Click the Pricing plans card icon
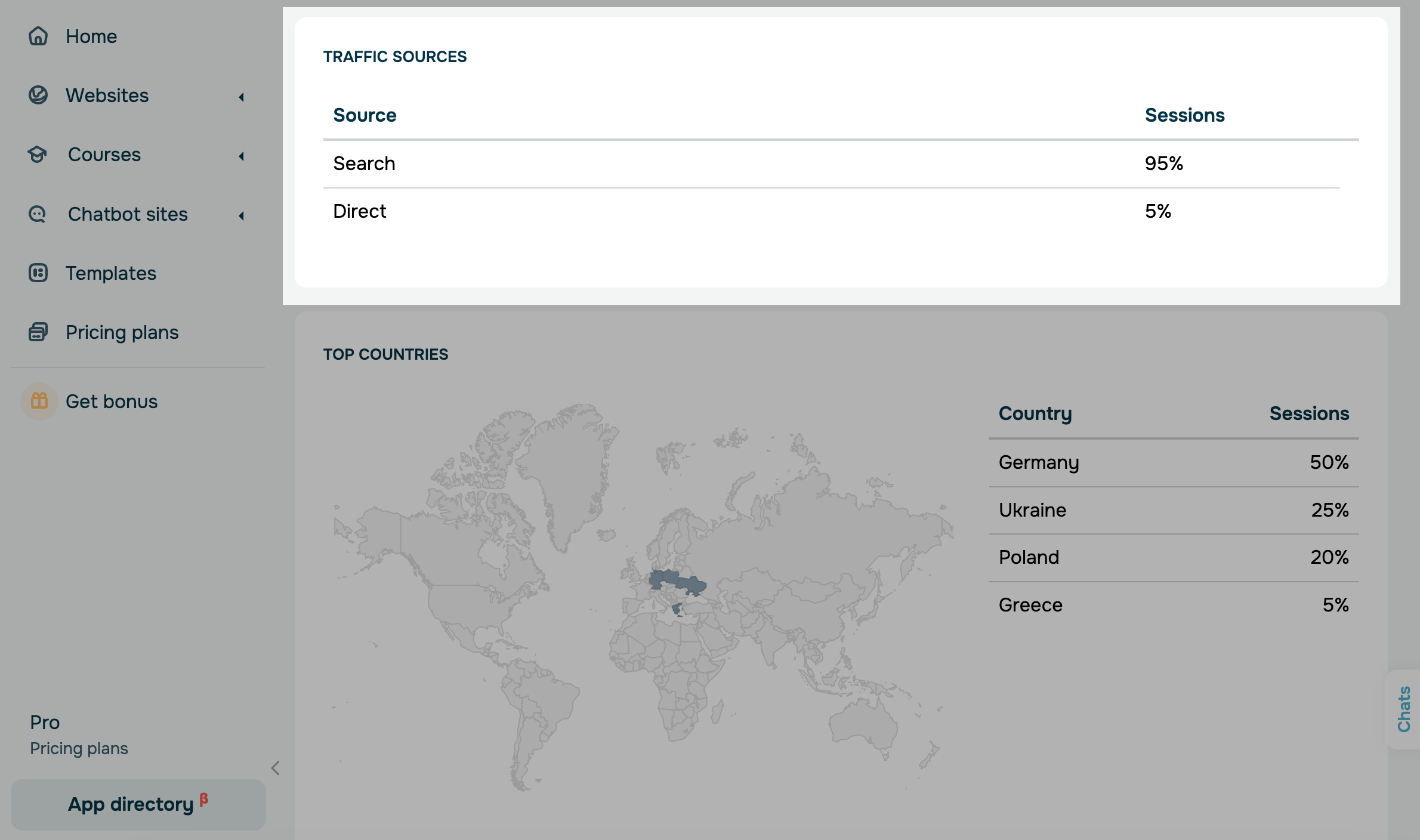Viewport: 1420px width, 840px height. tap(38, 332)
